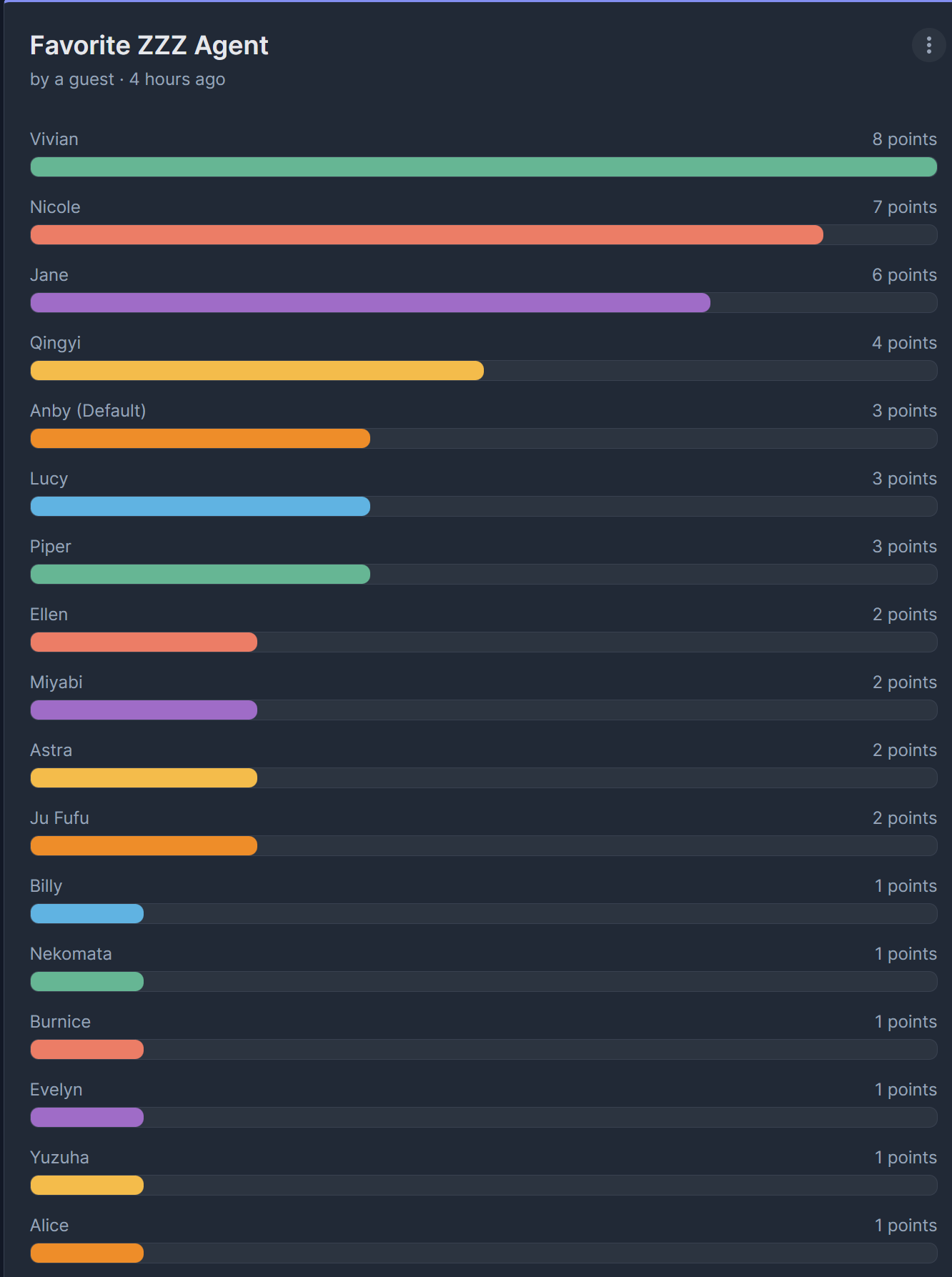Select the Jane option label
This screenshot has width=952, height=1277.
49,275
